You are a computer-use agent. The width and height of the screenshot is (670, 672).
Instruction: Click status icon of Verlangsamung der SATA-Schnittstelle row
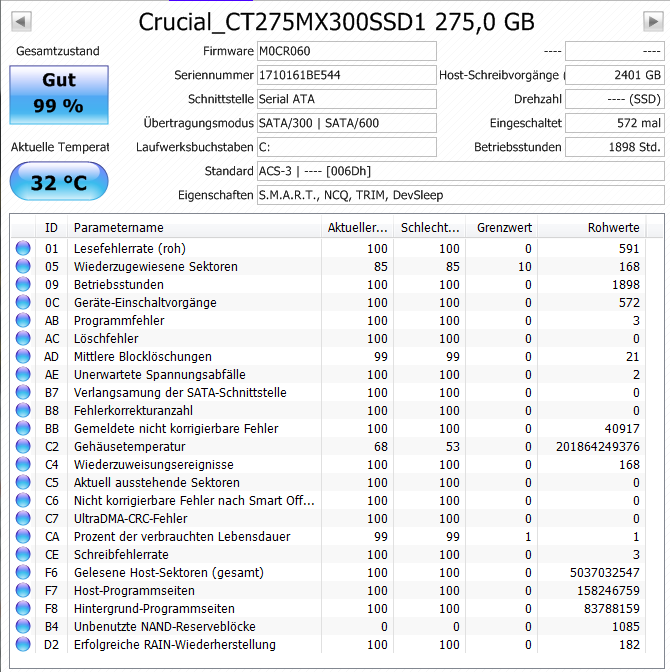[23, 392]
